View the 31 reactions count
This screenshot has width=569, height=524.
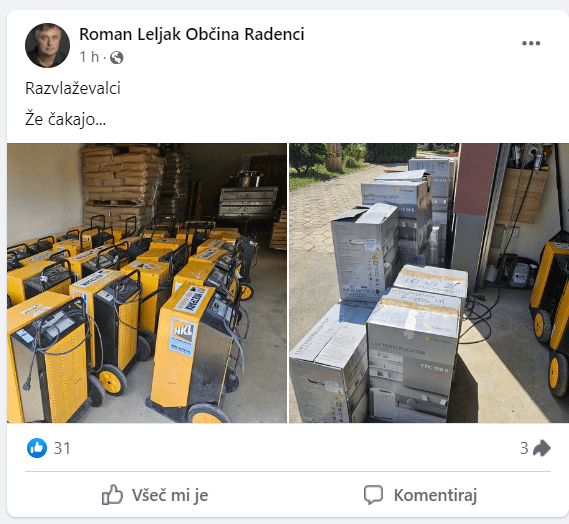tap(62, 448)
